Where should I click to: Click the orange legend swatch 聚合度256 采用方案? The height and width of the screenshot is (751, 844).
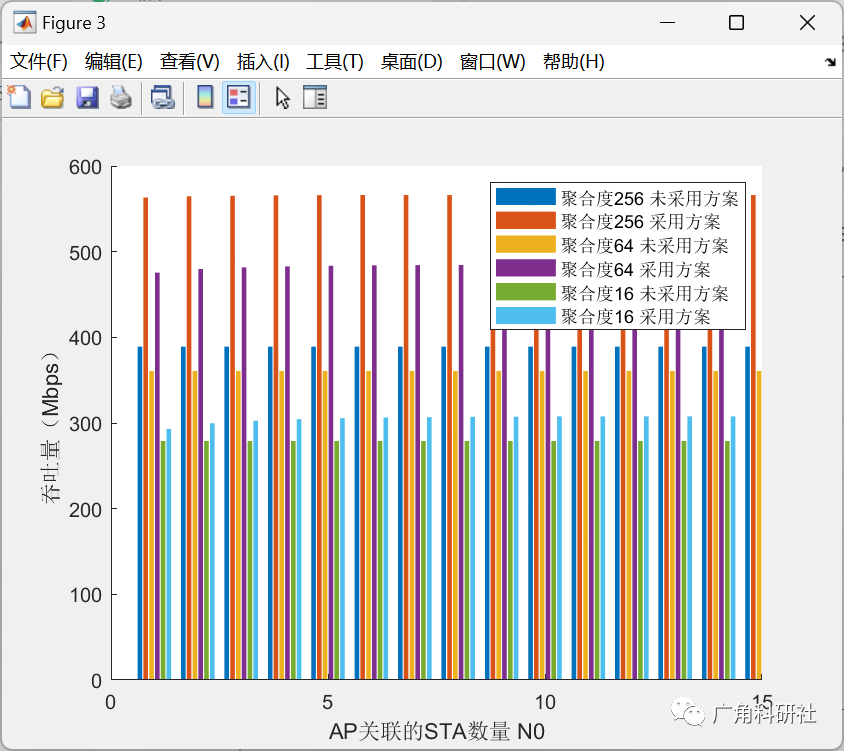tap(525, 220)
